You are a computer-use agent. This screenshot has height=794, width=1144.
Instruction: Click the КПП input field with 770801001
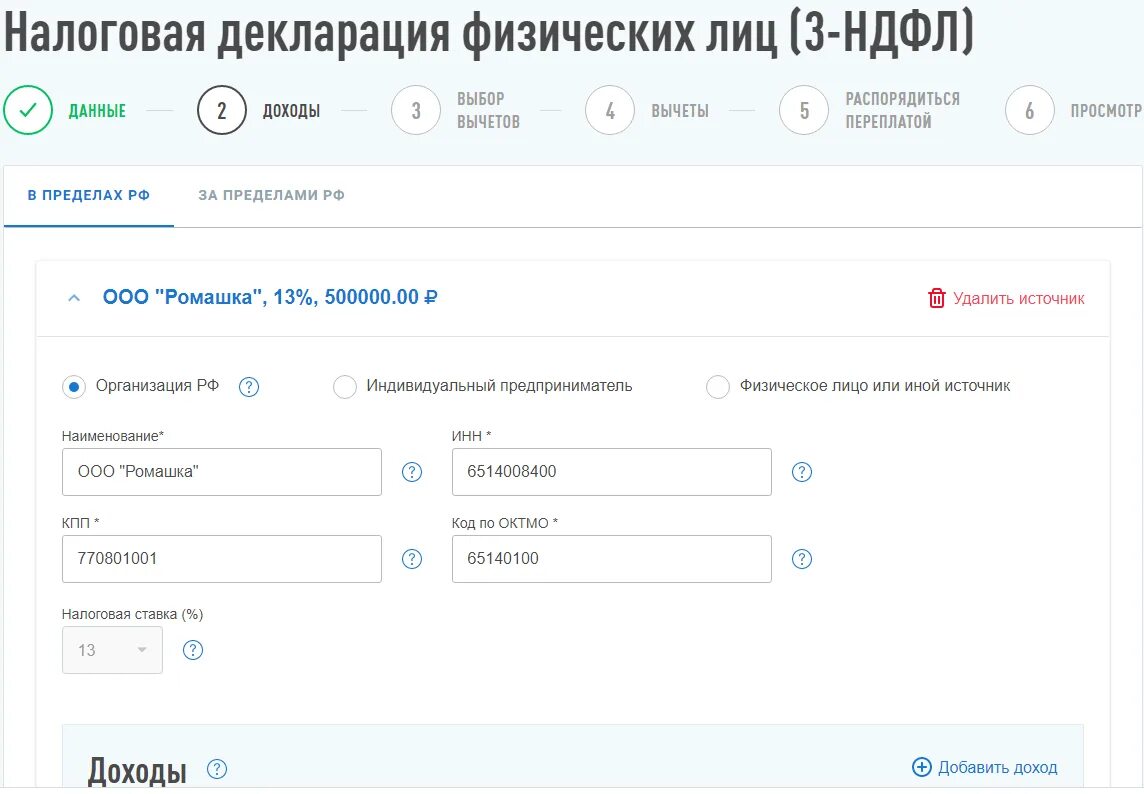[x=222, y=559]
